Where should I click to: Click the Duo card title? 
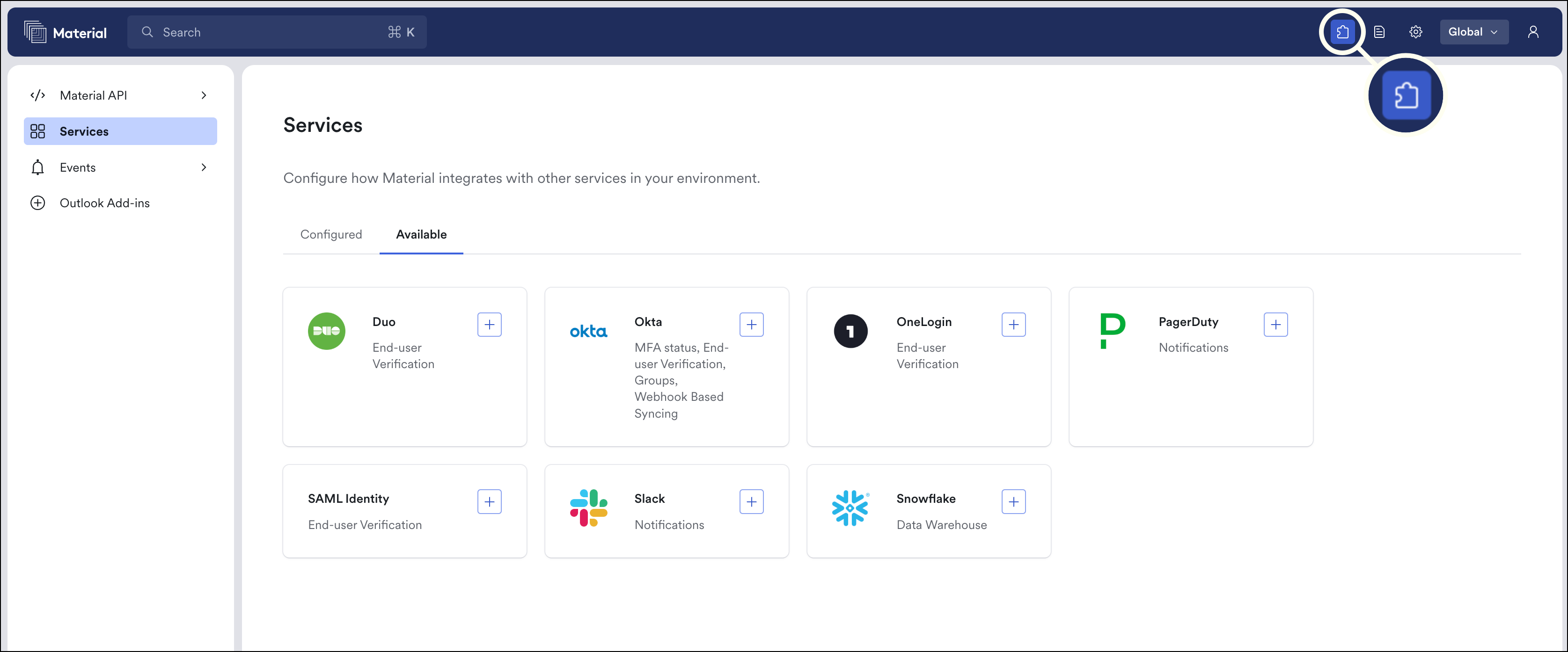pyautogui.click(x=384, y=322)
